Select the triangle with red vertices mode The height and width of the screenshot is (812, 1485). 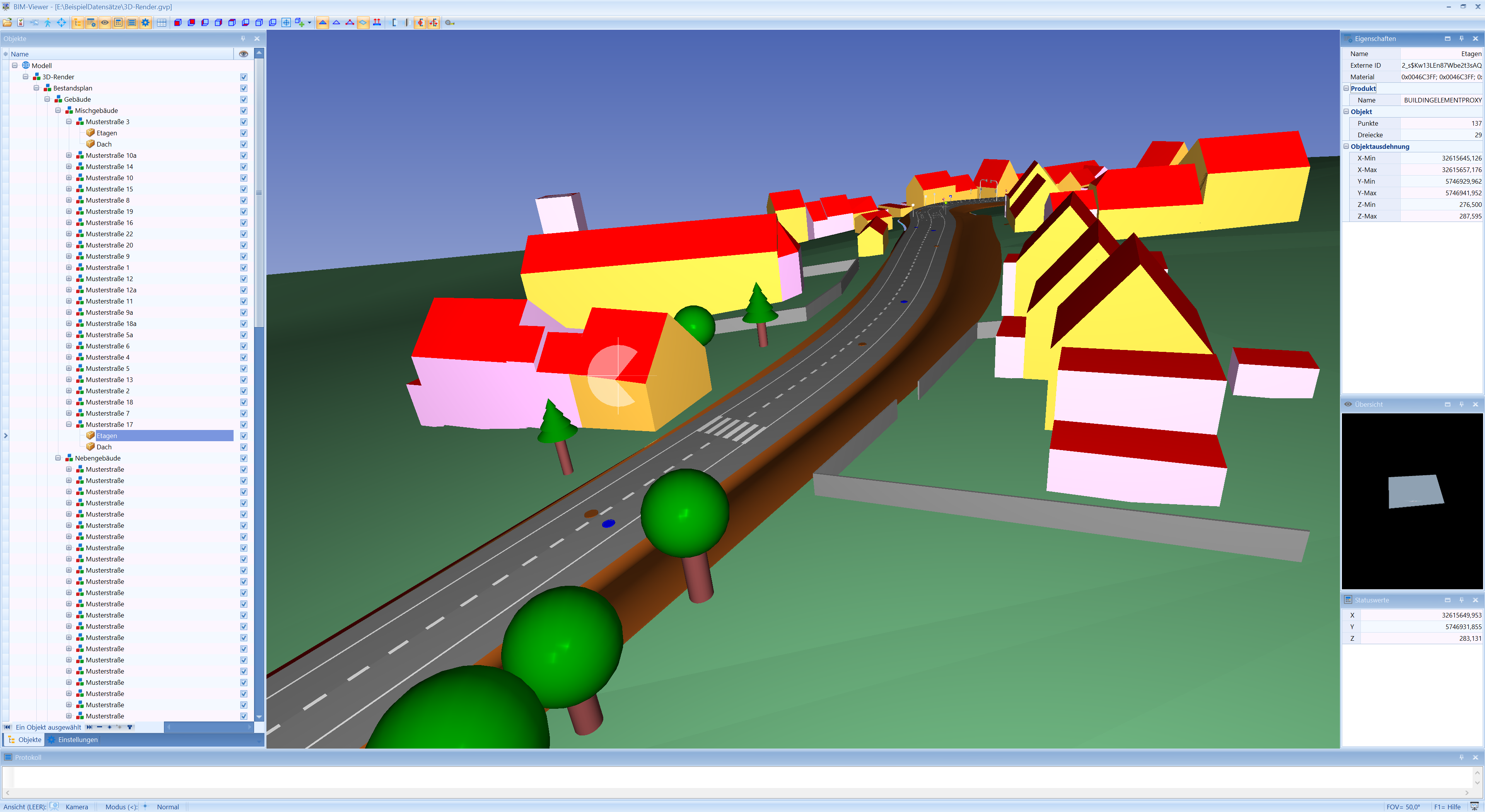[350, 22]
